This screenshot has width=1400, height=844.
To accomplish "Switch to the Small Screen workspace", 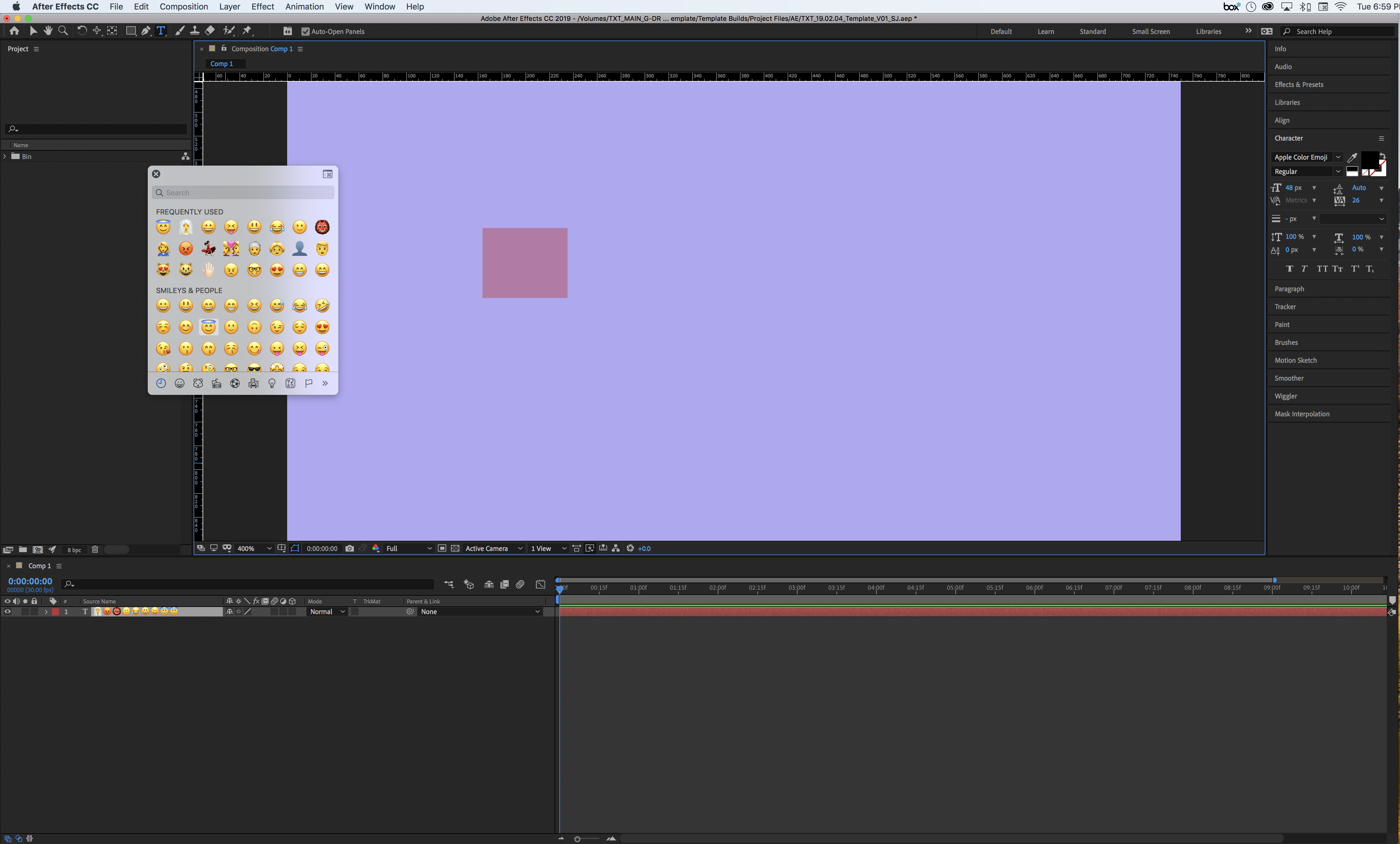I will (1150, 31).
